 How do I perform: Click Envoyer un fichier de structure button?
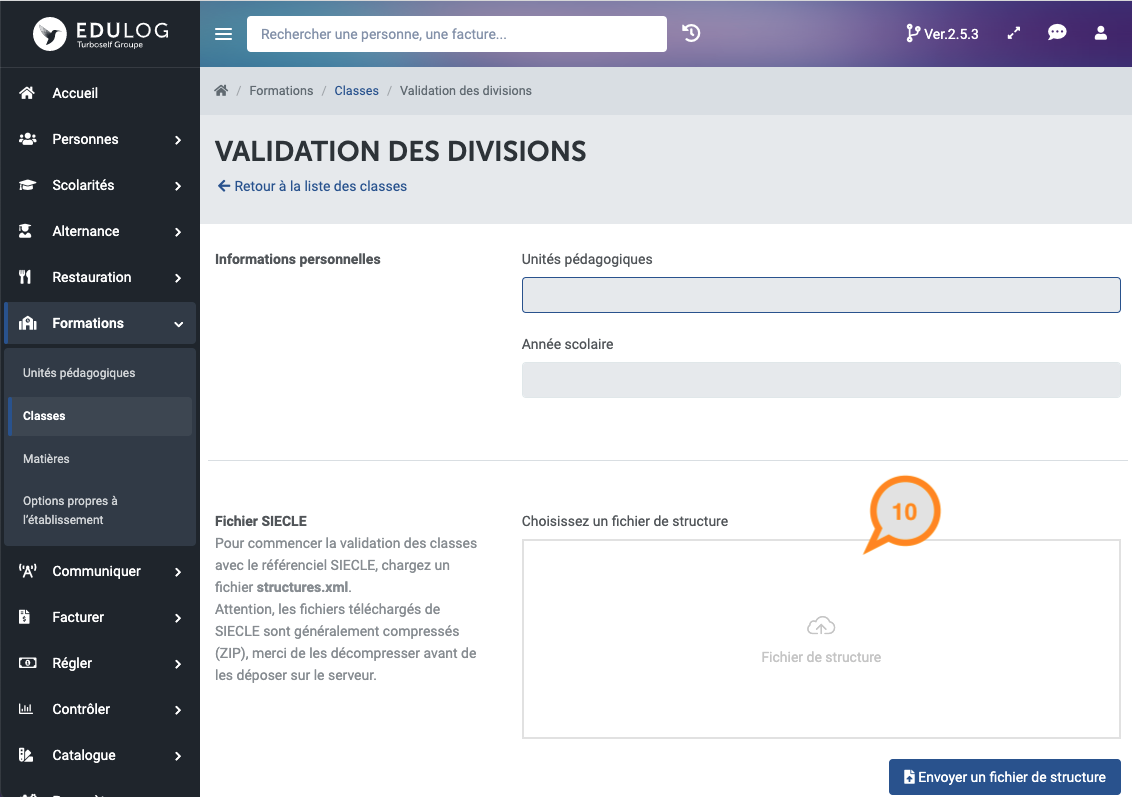tap(1004, 777)
